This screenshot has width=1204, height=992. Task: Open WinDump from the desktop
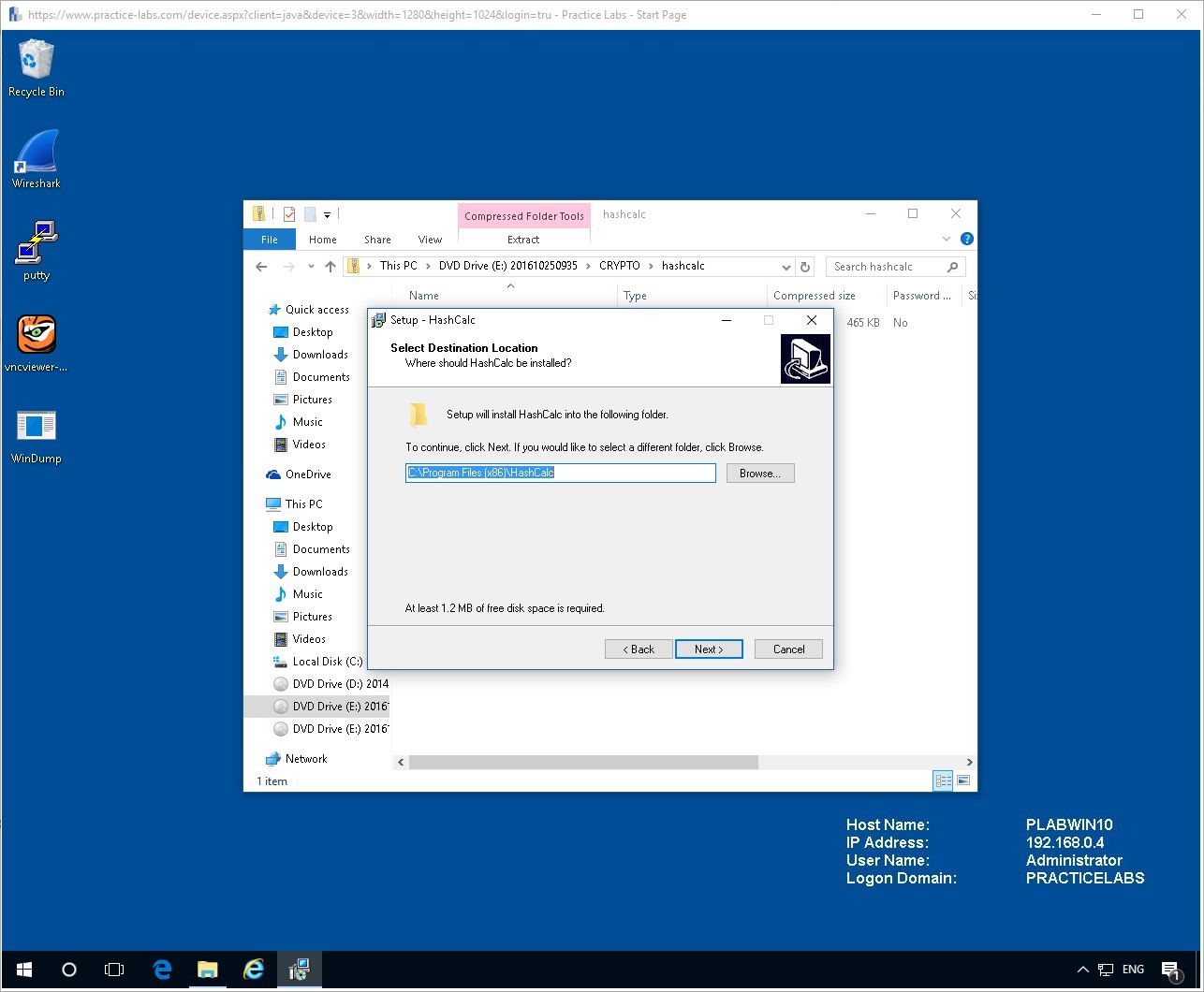(x=36, y=429)
